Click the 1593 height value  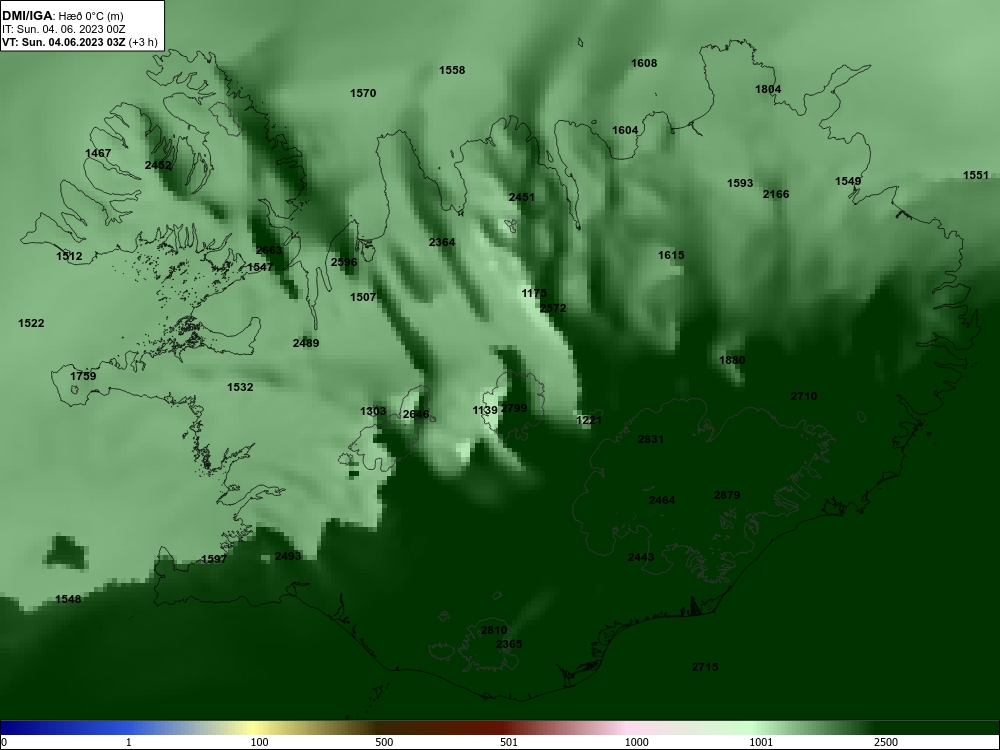pos(740,183)
